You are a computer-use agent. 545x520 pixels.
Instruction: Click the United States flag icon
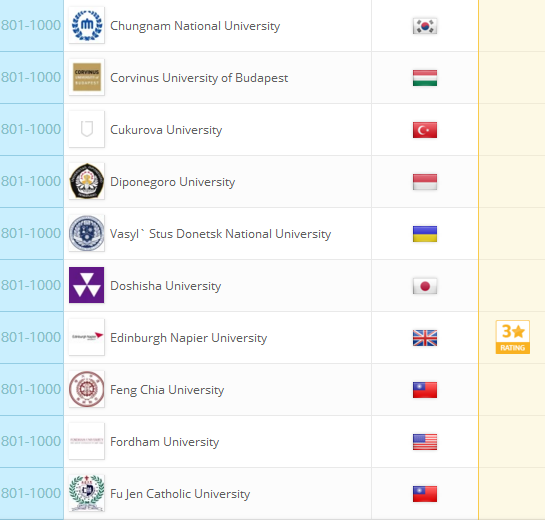pyautogui.click(x=425, y=442)
